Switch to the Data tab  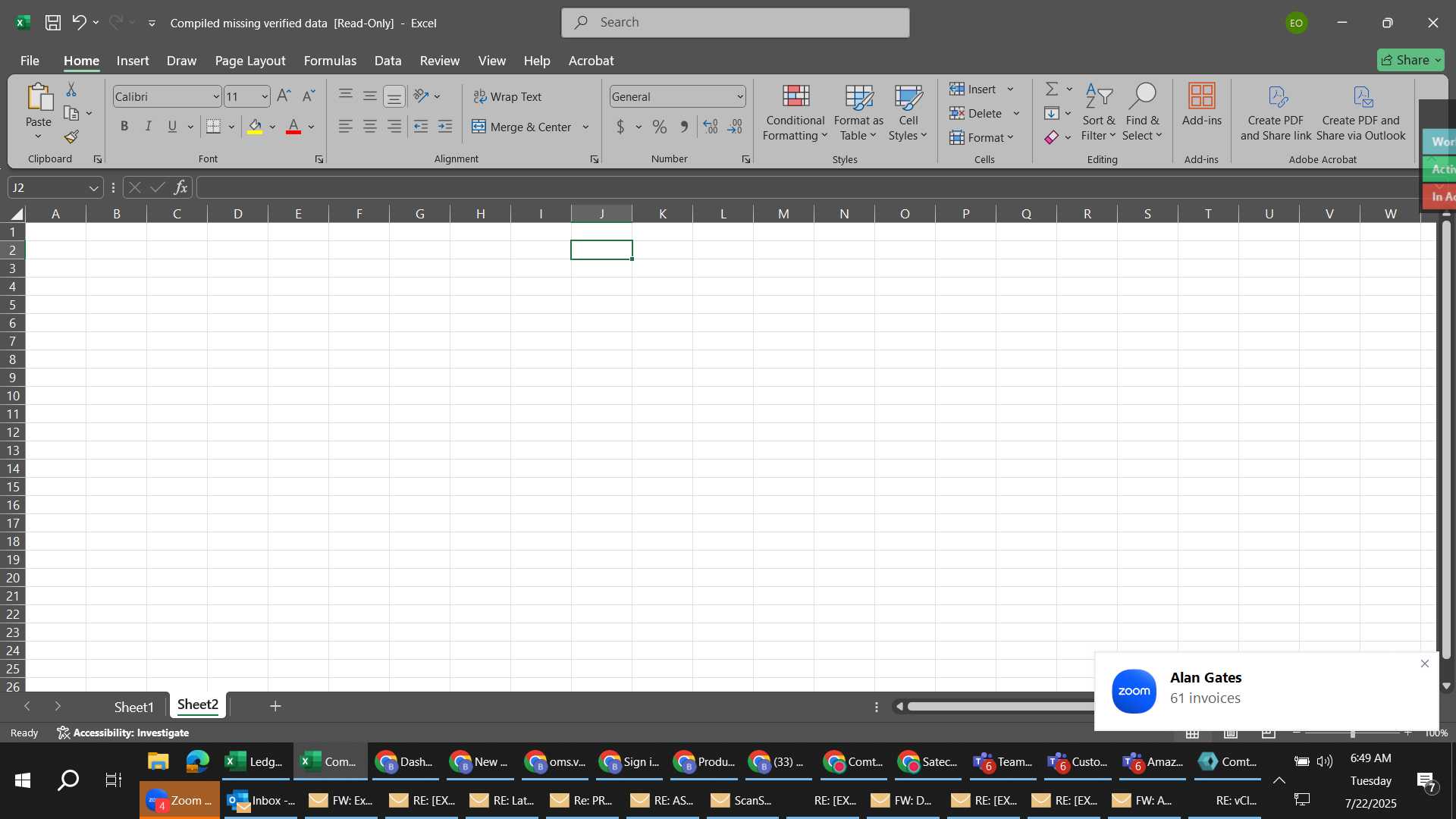point(388,61)
